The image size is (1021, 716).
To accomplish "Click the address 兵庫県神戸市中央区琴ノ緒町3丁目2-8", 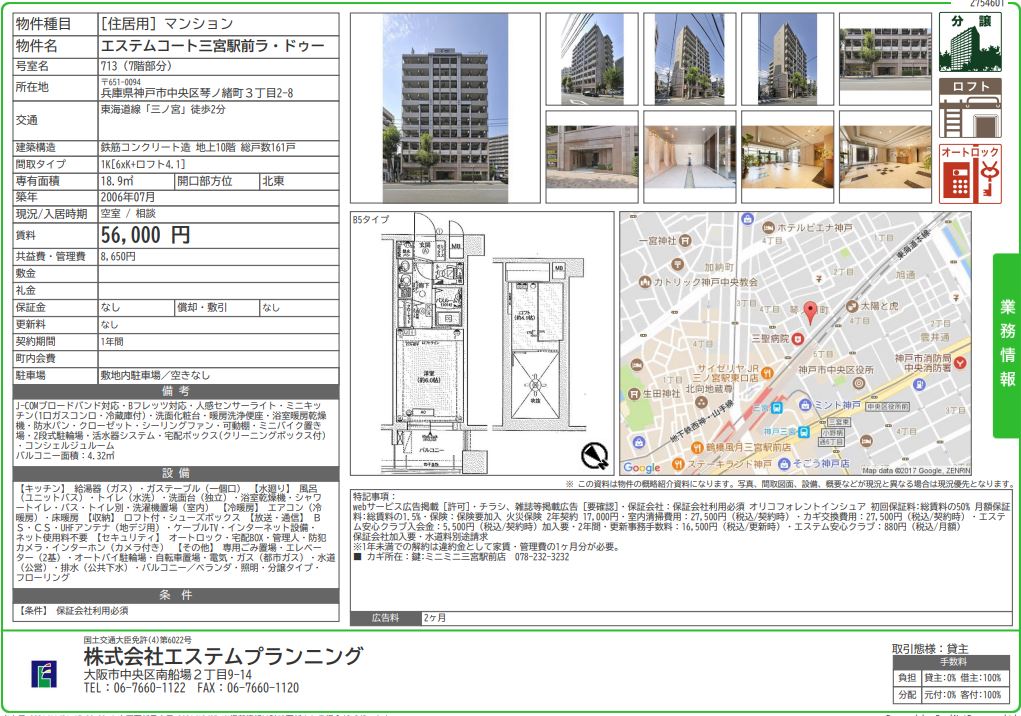I will 197,93.
